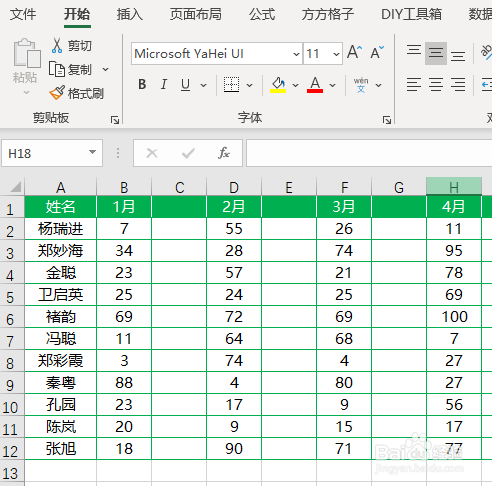
Task: Click the cell with value 100
Action: 454,317
